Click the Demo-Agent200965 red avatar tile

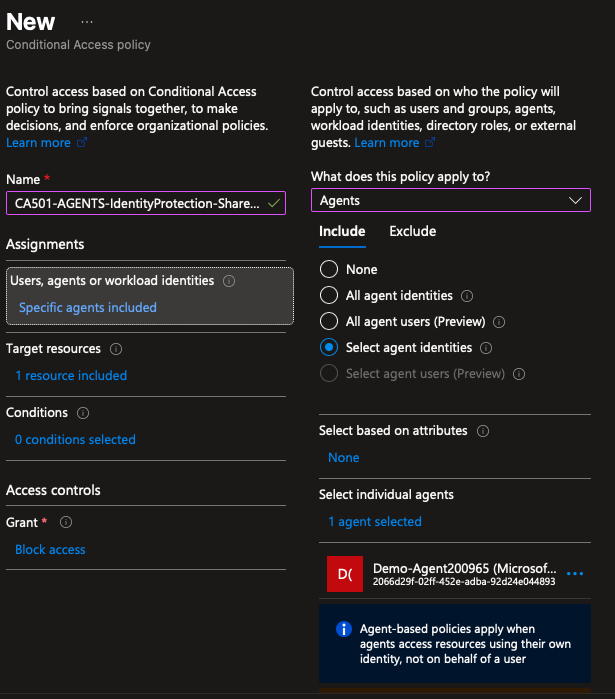tap(345, 574)
